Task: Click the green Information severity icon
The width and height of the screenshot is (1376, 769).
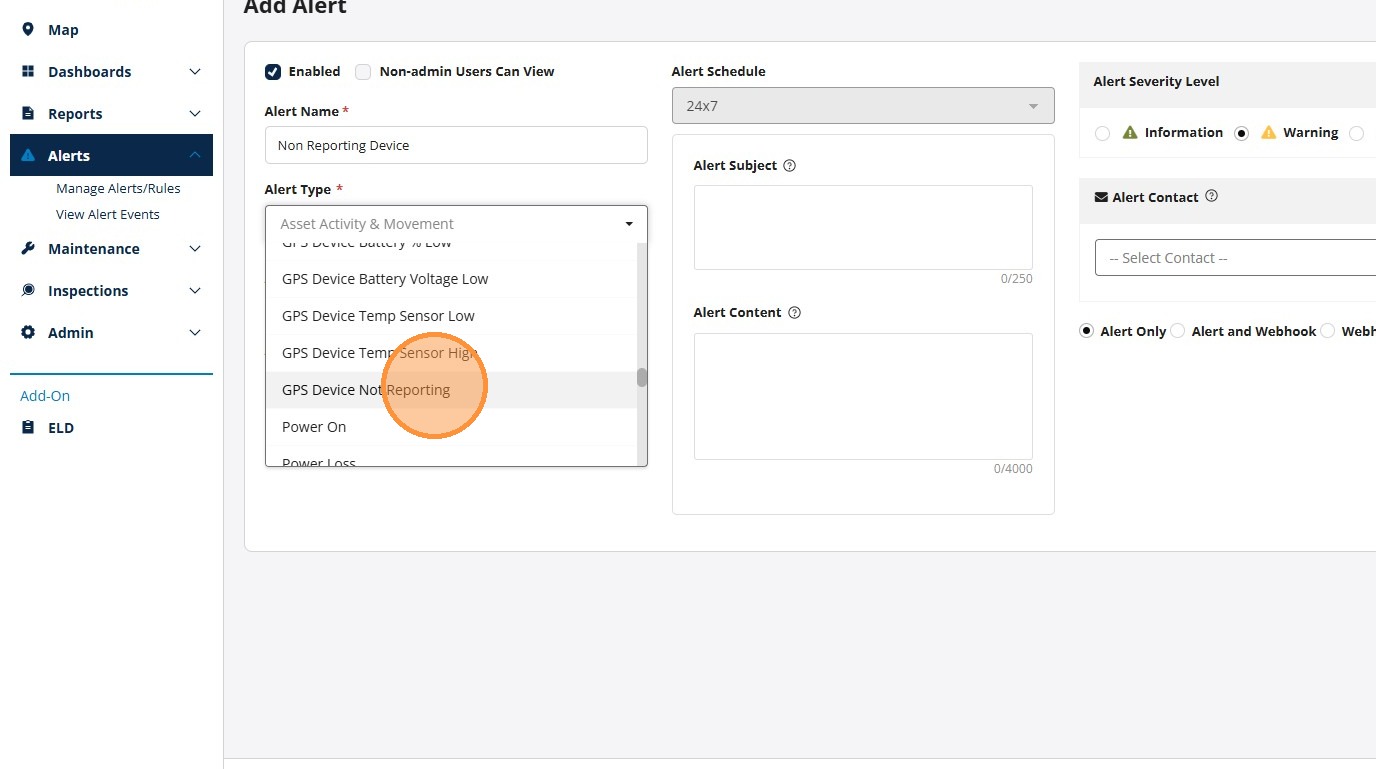Action: [1130, 132]
